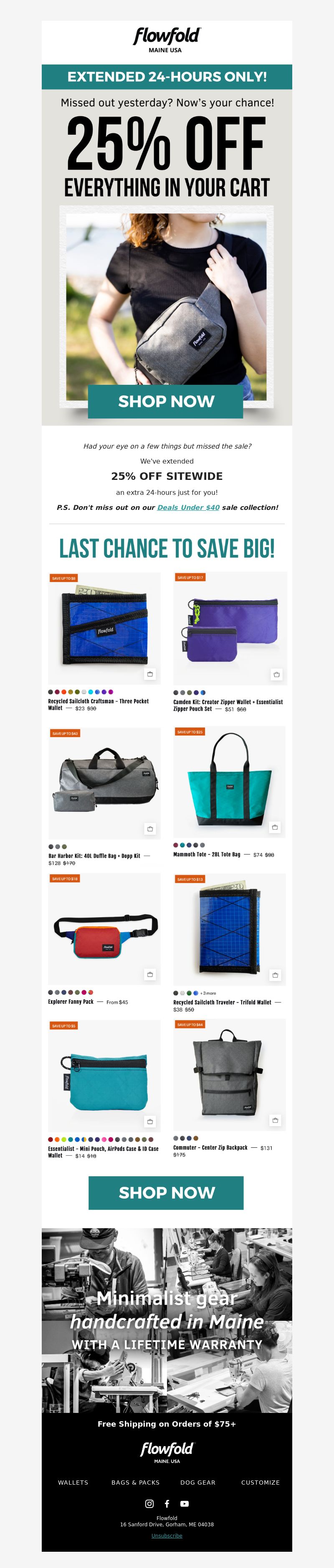334x1568 pixels.
Task: Click bag icon on Mammoth Tote image
Action: (275, 827)
